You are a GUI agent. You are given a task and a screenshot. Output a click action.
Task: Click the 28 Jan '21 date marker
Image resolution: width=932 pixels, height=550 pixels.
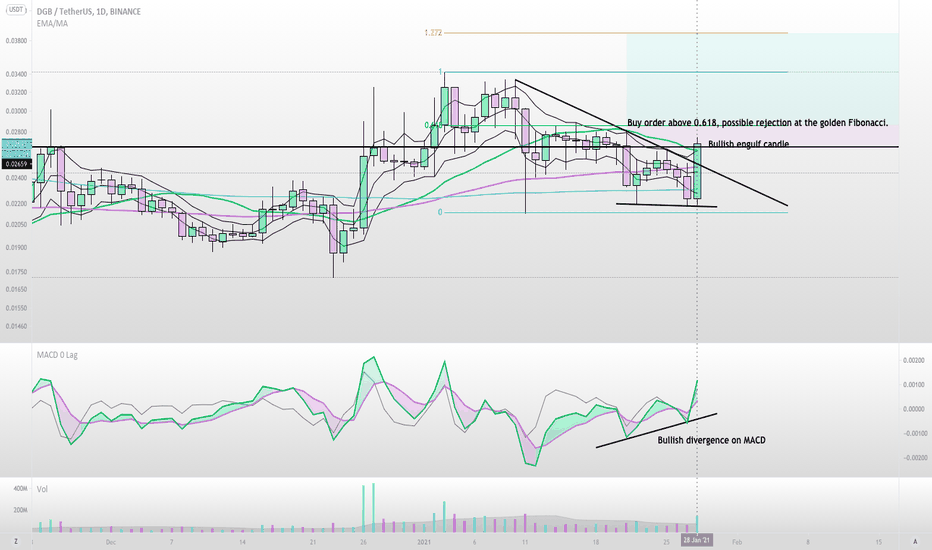(x=696, y=540)
